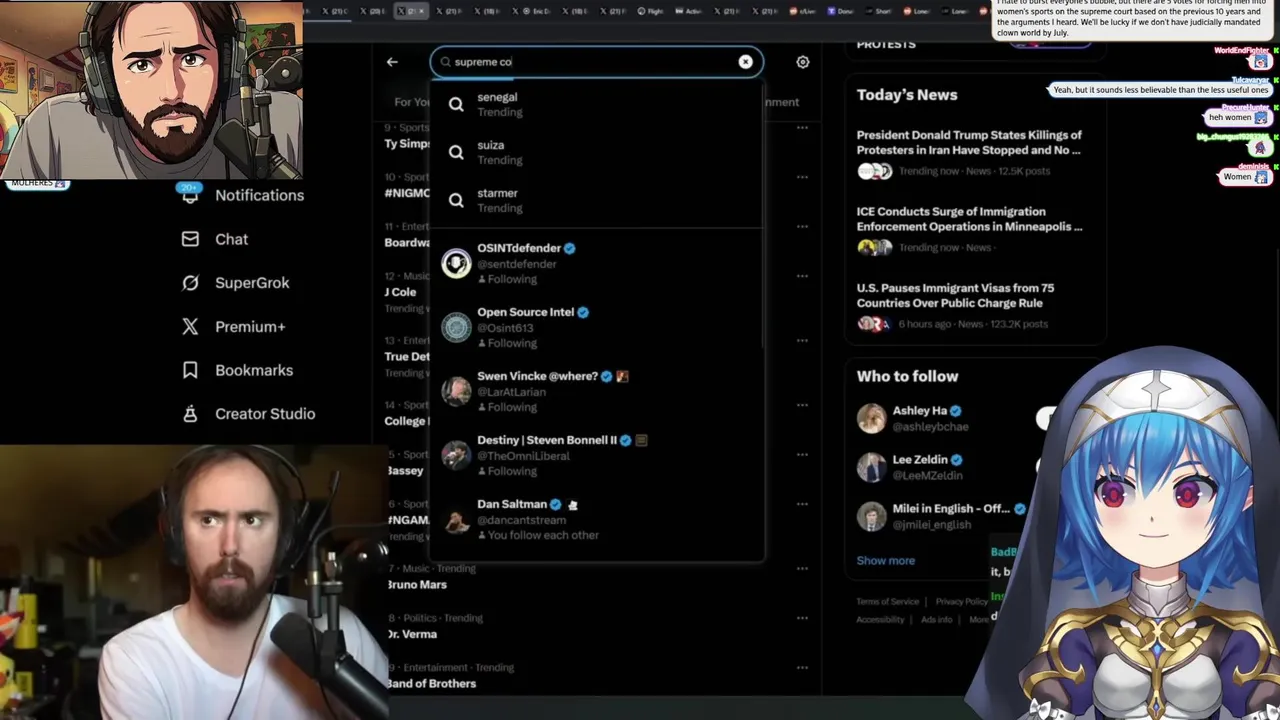Click the Premium+ X logo icon

coord(190,326)
